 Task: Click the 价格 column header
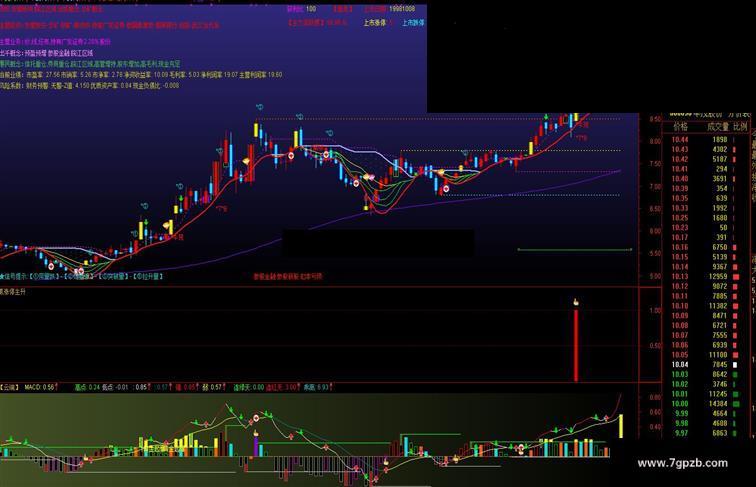(680, 126)
